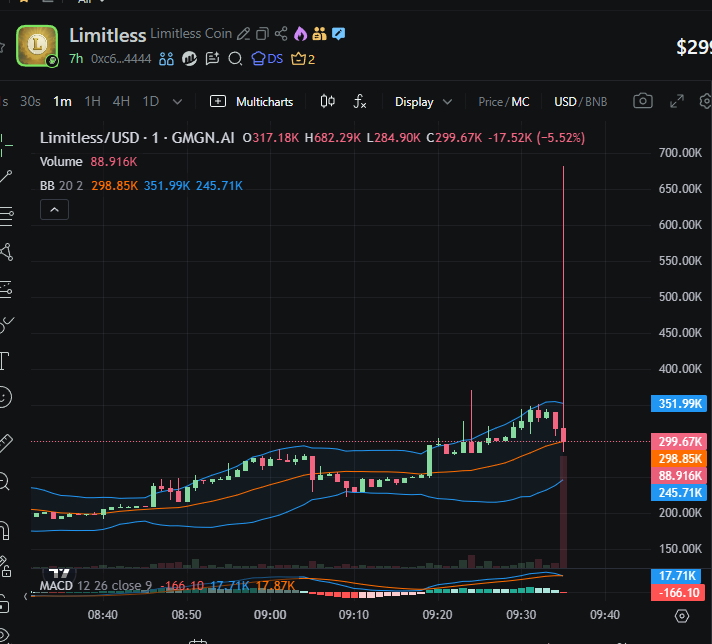Click the -166.10 MACD histogram axis label

point(678,593)
